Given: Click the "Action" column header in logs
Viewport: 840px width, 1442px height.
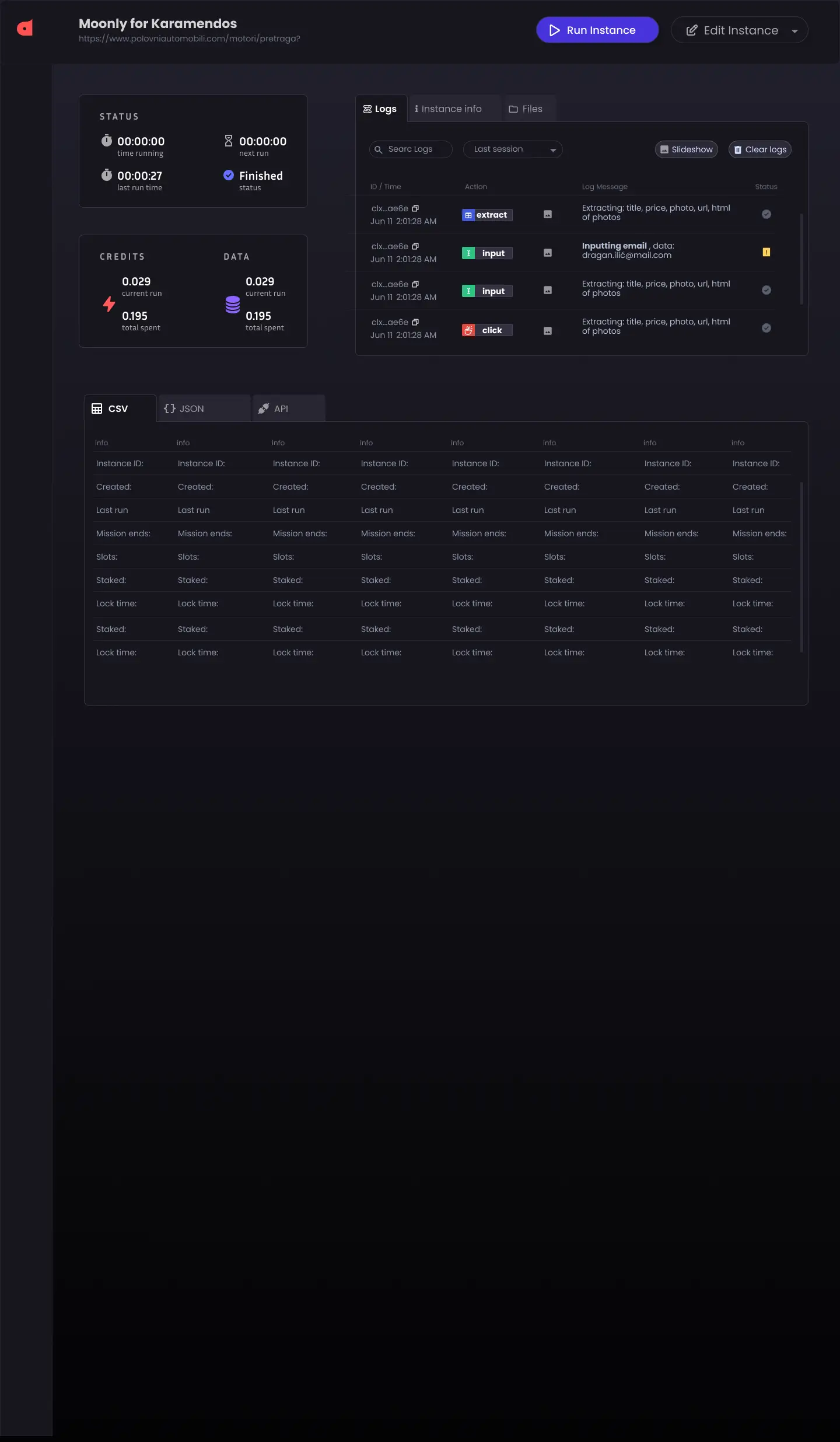Looking at the screenshot, I should click(x=476, y=187).
